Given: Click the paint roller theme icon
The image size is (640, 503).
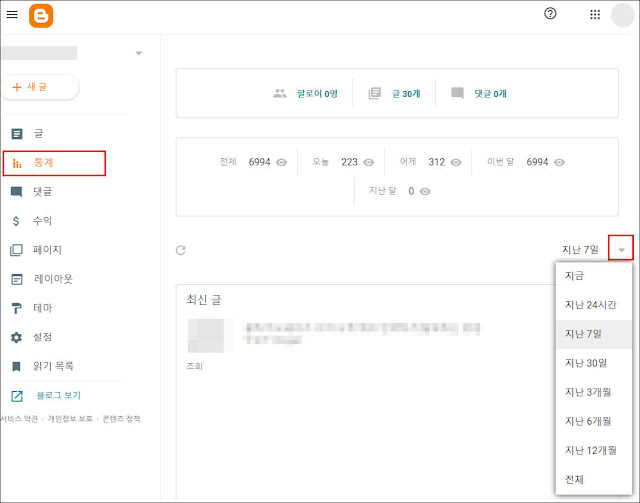Looking at the screenshot, I should pyautogui.click(x=16, y=308).
